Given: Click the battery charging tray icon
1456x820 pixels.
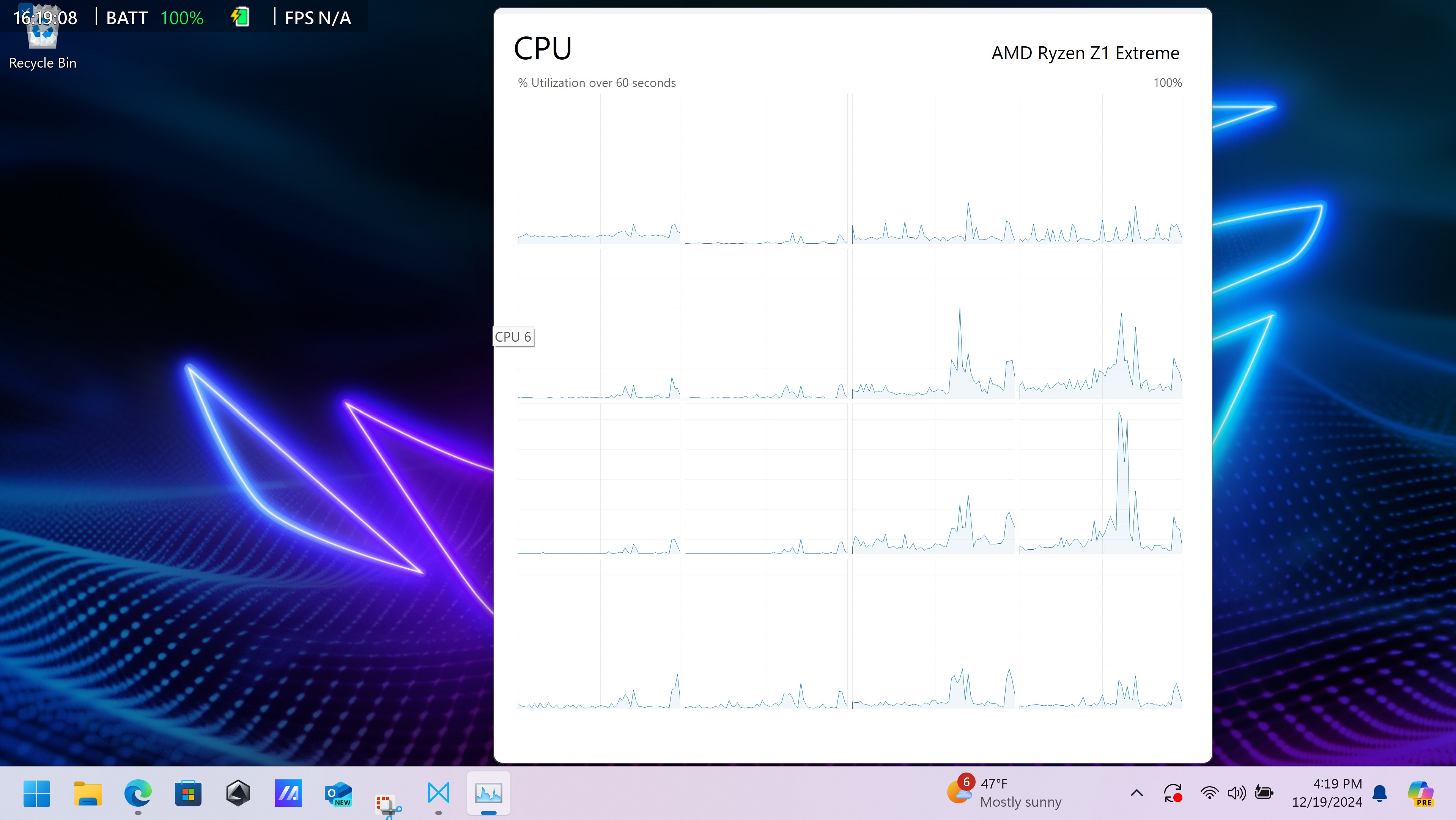Looking at the screenshot, I should [1264, 793].
